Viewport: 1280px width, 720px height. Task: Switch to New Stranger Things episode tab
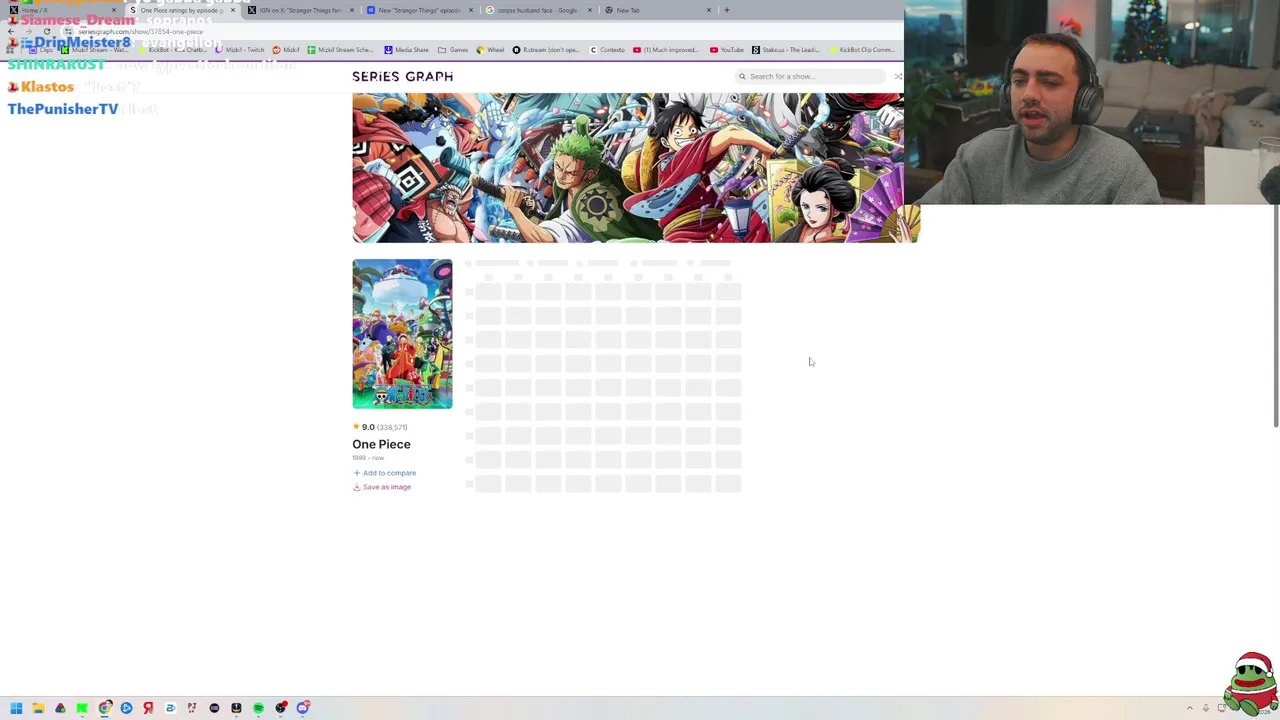[x=418, y=10]
